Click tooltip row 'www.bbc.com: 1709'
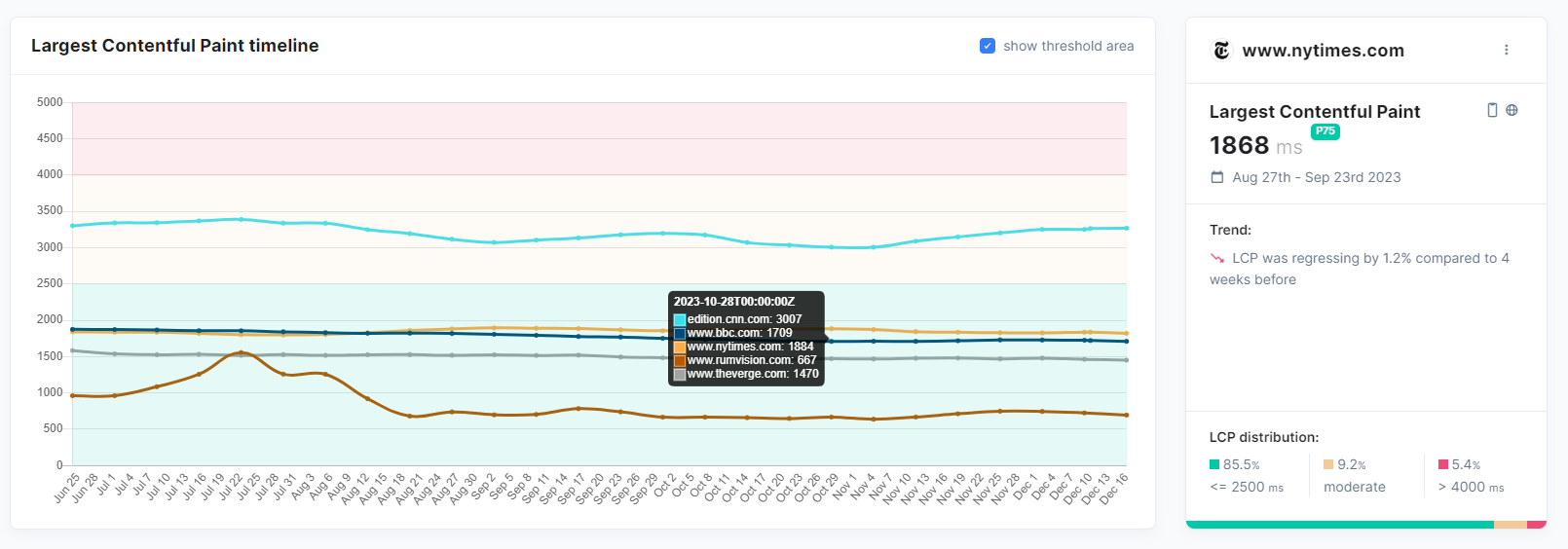 733,333
